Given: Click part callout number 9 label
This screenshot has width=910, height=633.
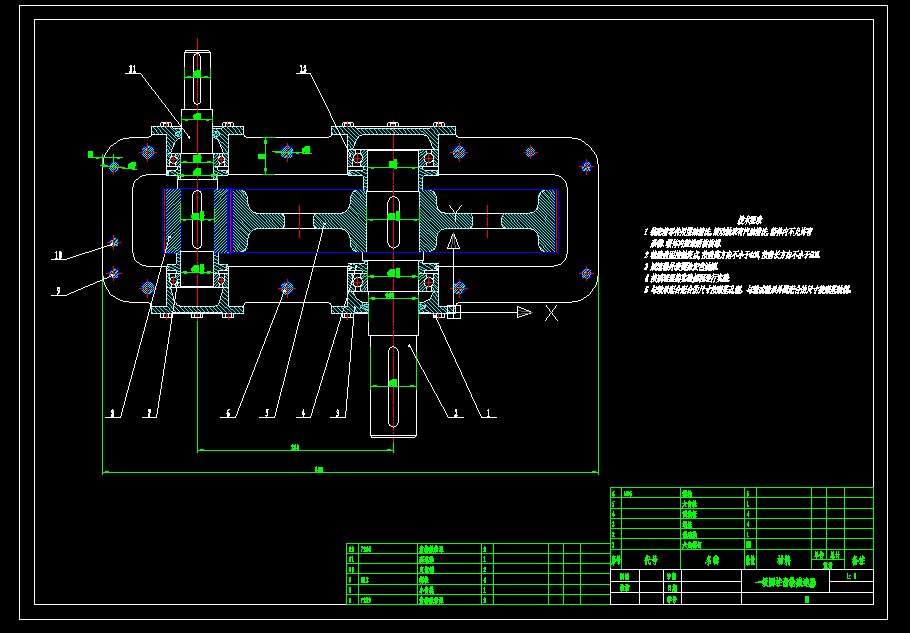Looking at the screenshot, I should coord(58,291).
